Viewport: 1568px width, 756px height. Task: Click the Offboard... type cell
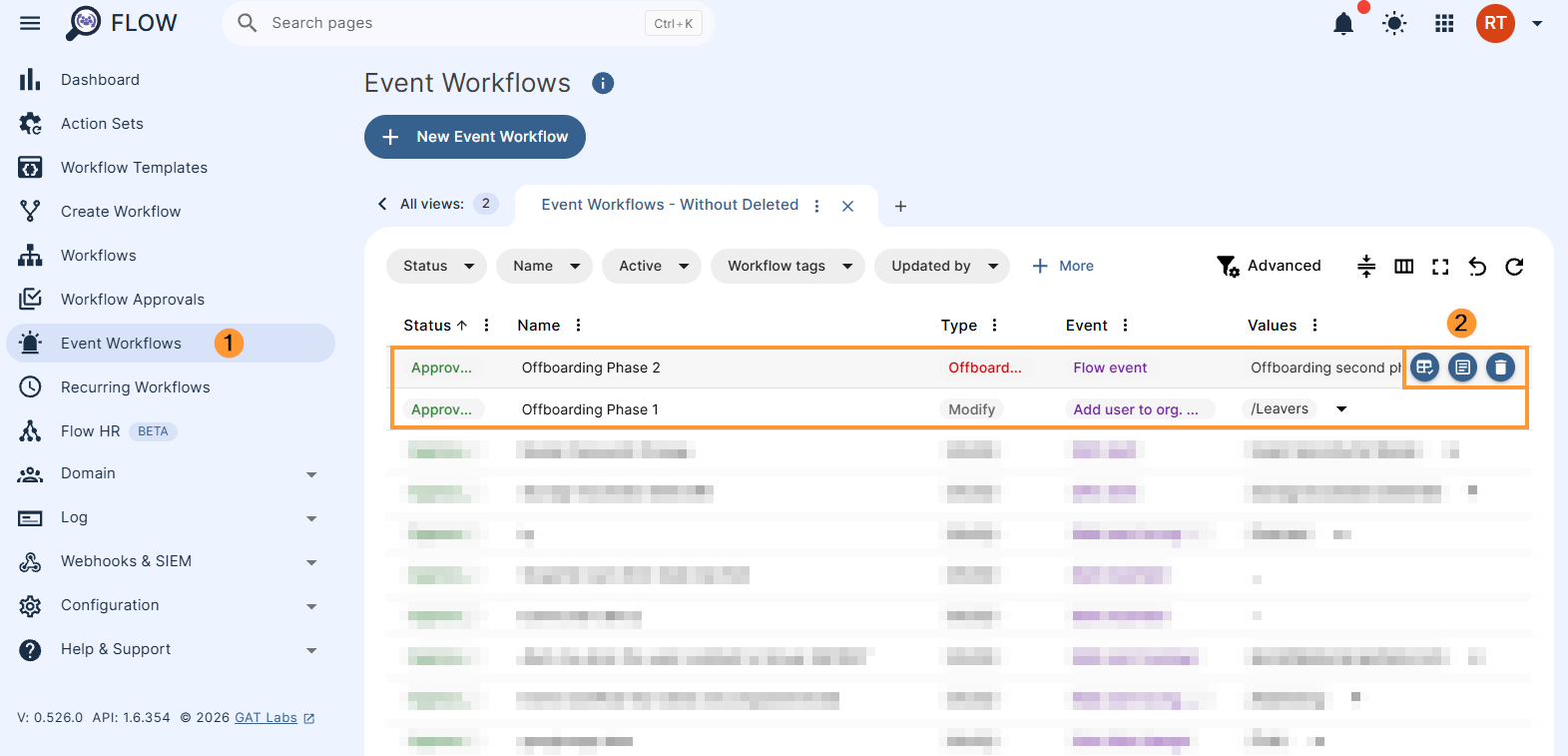click(x=985, y=368)
